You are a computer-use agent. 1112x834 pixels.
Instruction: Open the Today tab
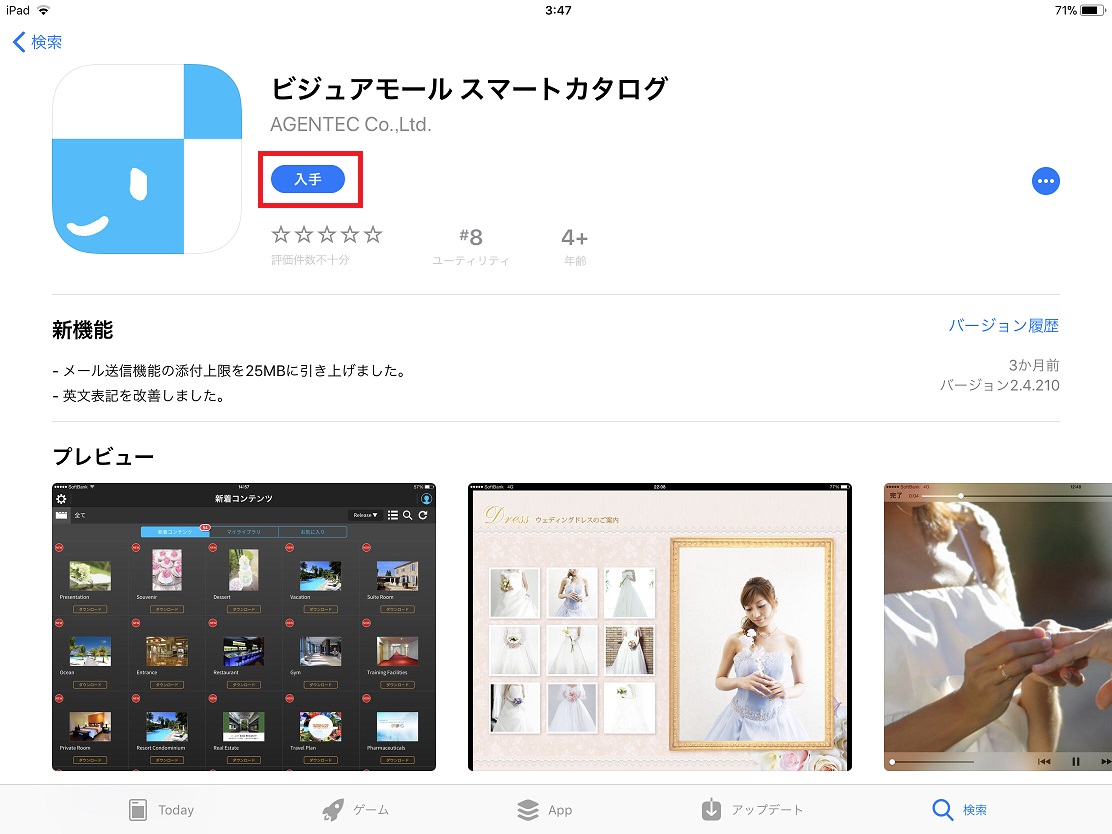tap(161, 810)
